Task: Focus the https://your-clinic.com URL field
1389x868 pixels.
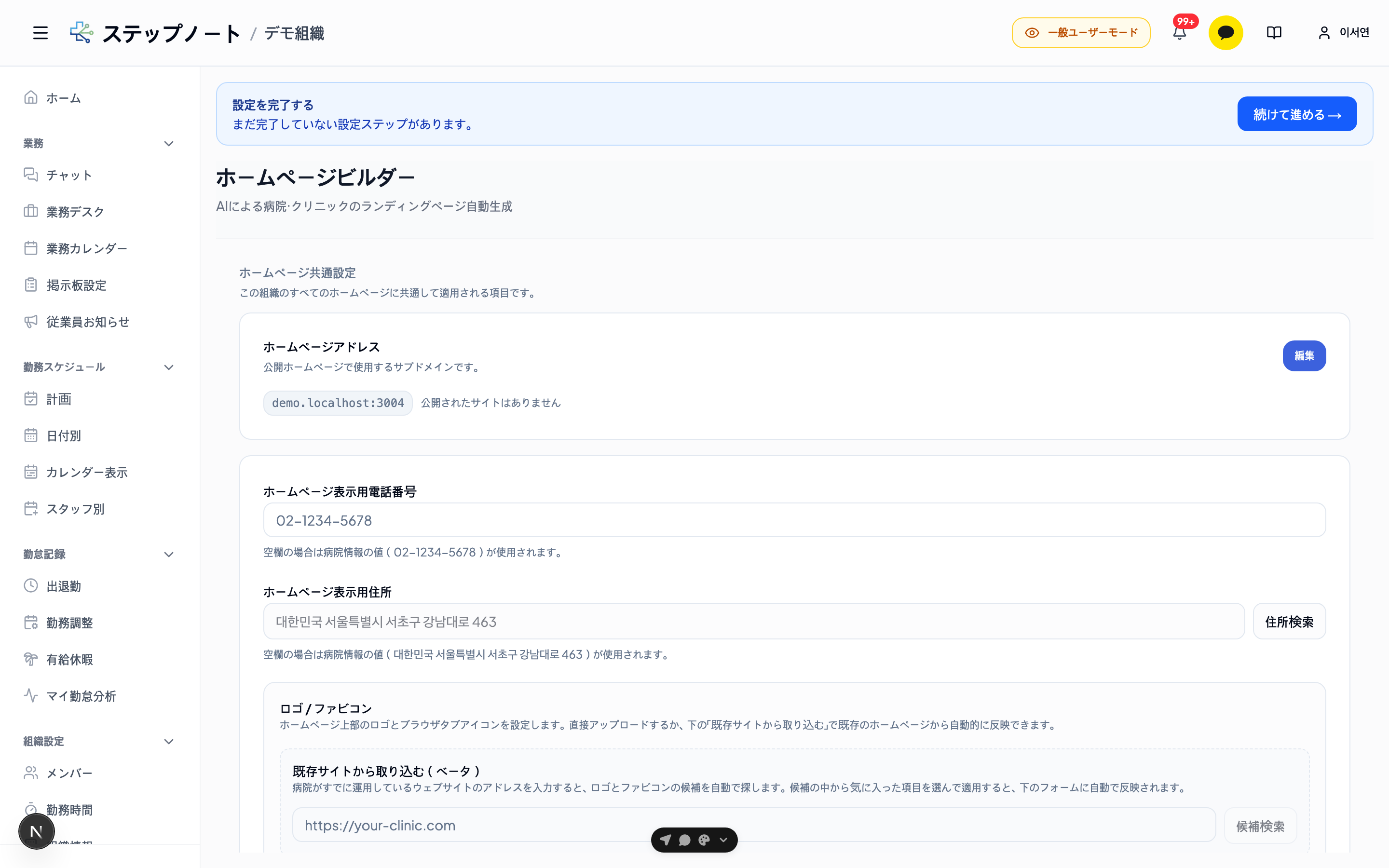Action: click(754, 826)
